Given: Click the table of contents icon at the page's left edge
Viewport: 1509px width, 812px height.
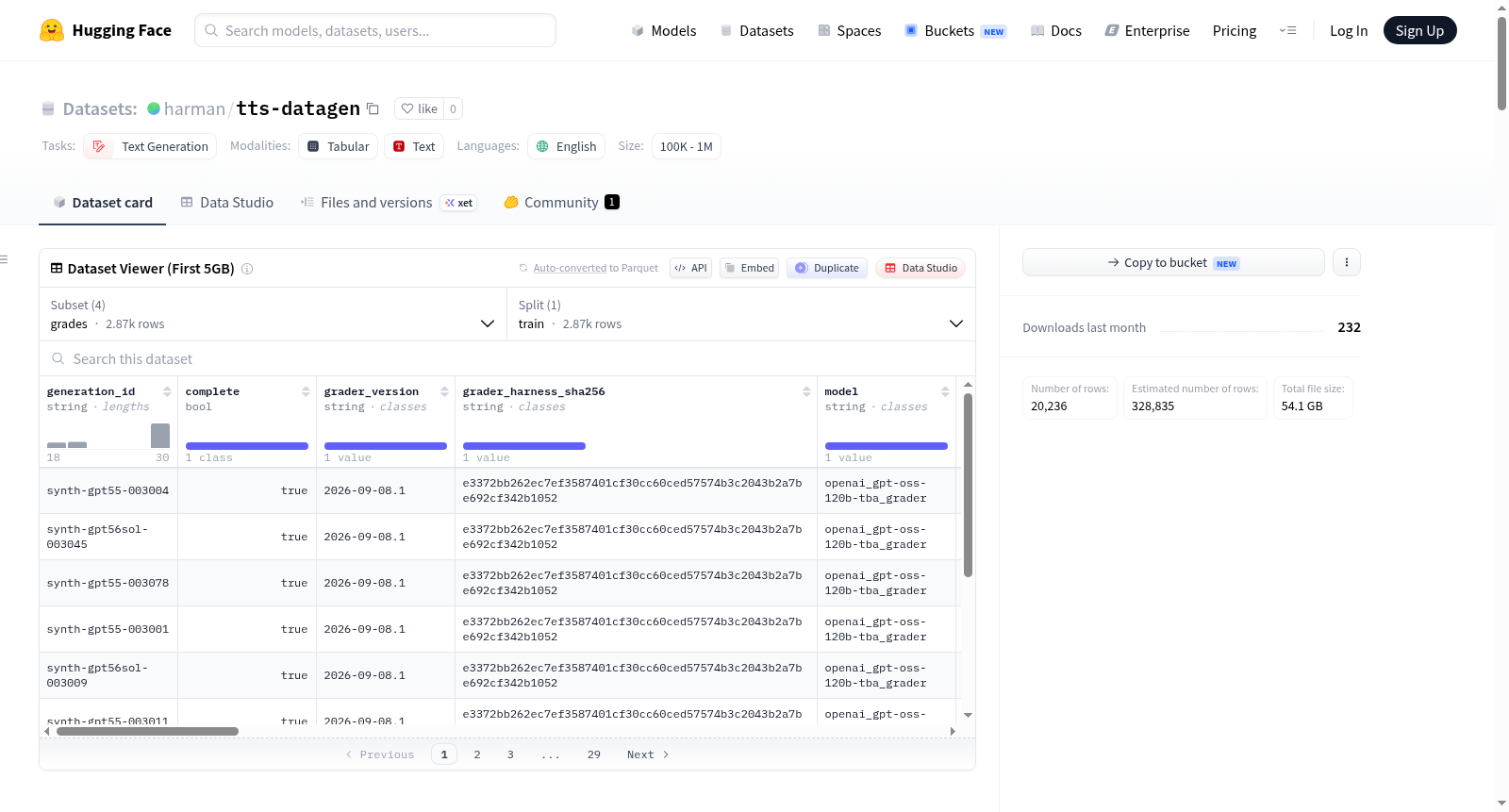Looking at the screenshot, I should tap(4, 259).
